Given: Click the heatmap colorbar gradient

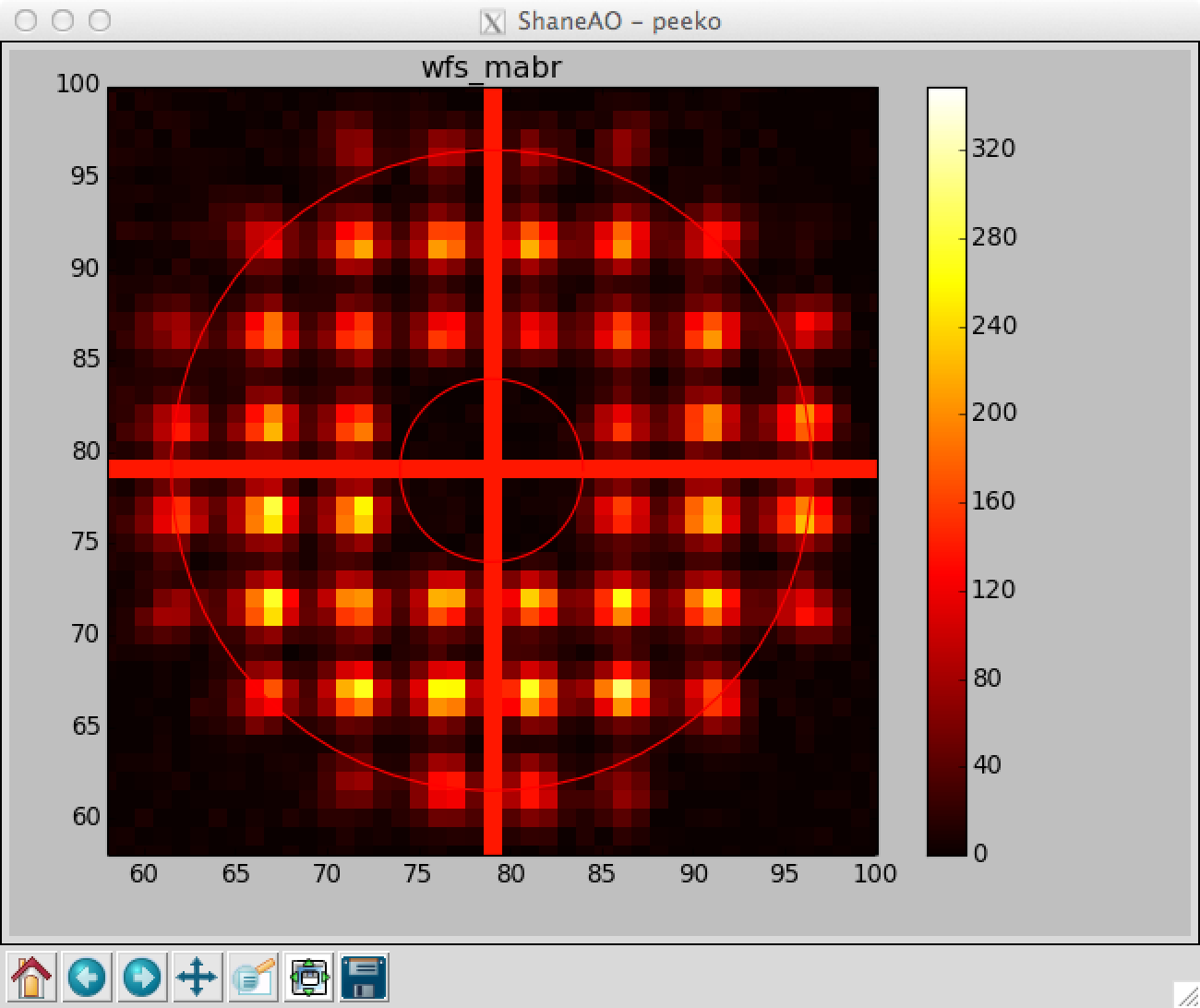Looking at the screenshot, I should (946, 472).
